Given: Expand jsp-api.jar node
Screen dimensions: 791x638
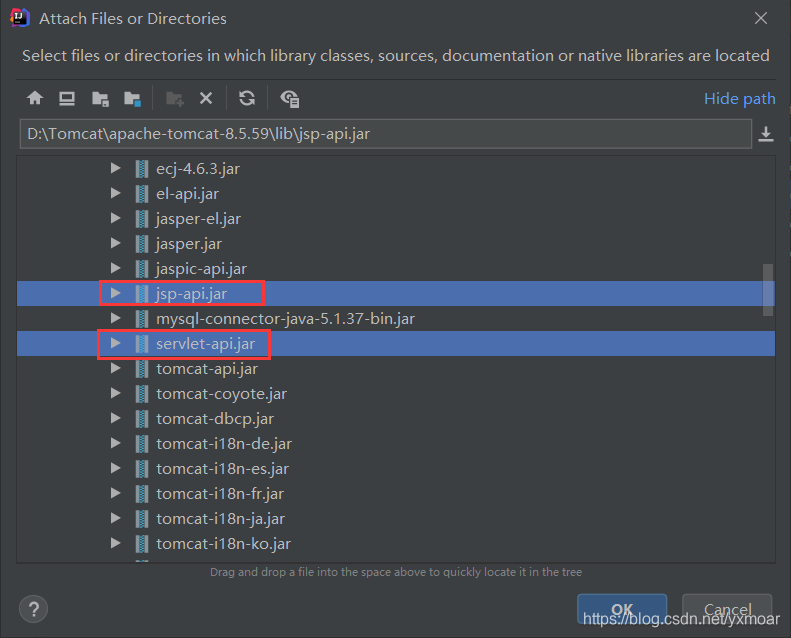Looking at the screenshot, I should tap(116, 293).
